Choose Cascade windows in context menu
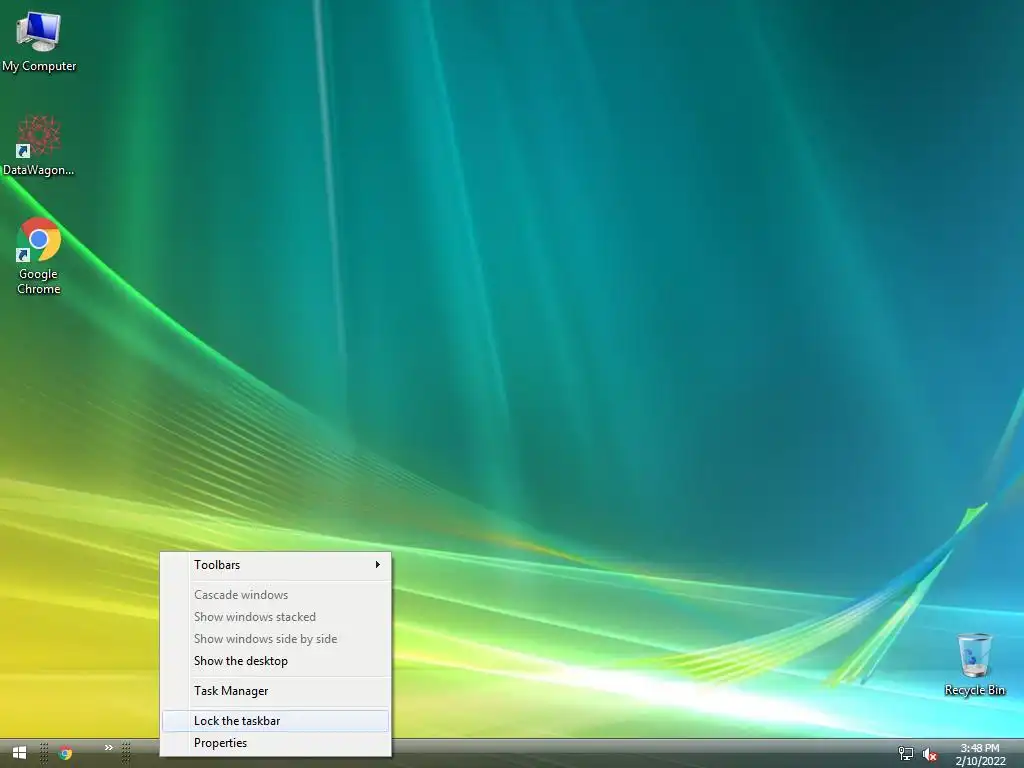This screenshot has height=768, width=1024. 276,595
